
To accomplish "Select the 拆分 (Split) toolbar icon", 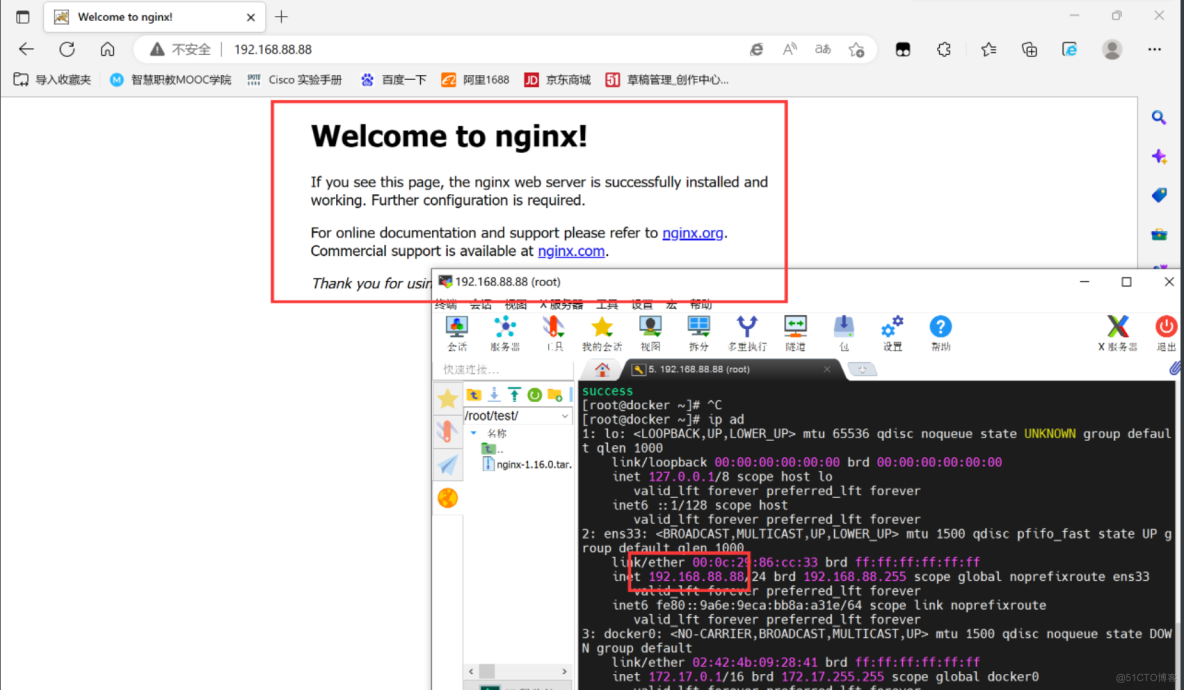I will [x=698, y=333].
